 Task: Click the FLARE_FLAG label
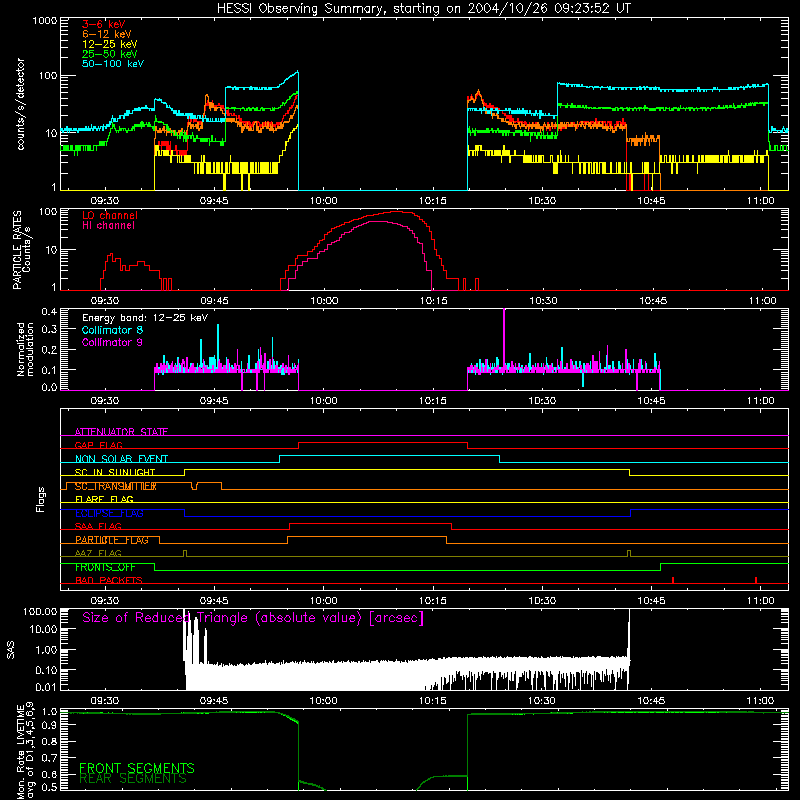pyautogui.click(x=104, y=499)
